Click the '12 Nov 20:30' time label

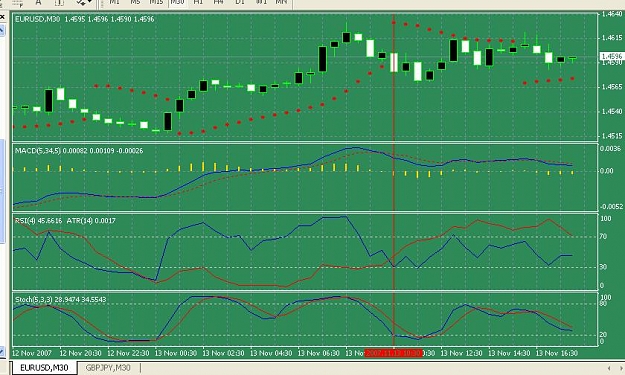[80, 353]
